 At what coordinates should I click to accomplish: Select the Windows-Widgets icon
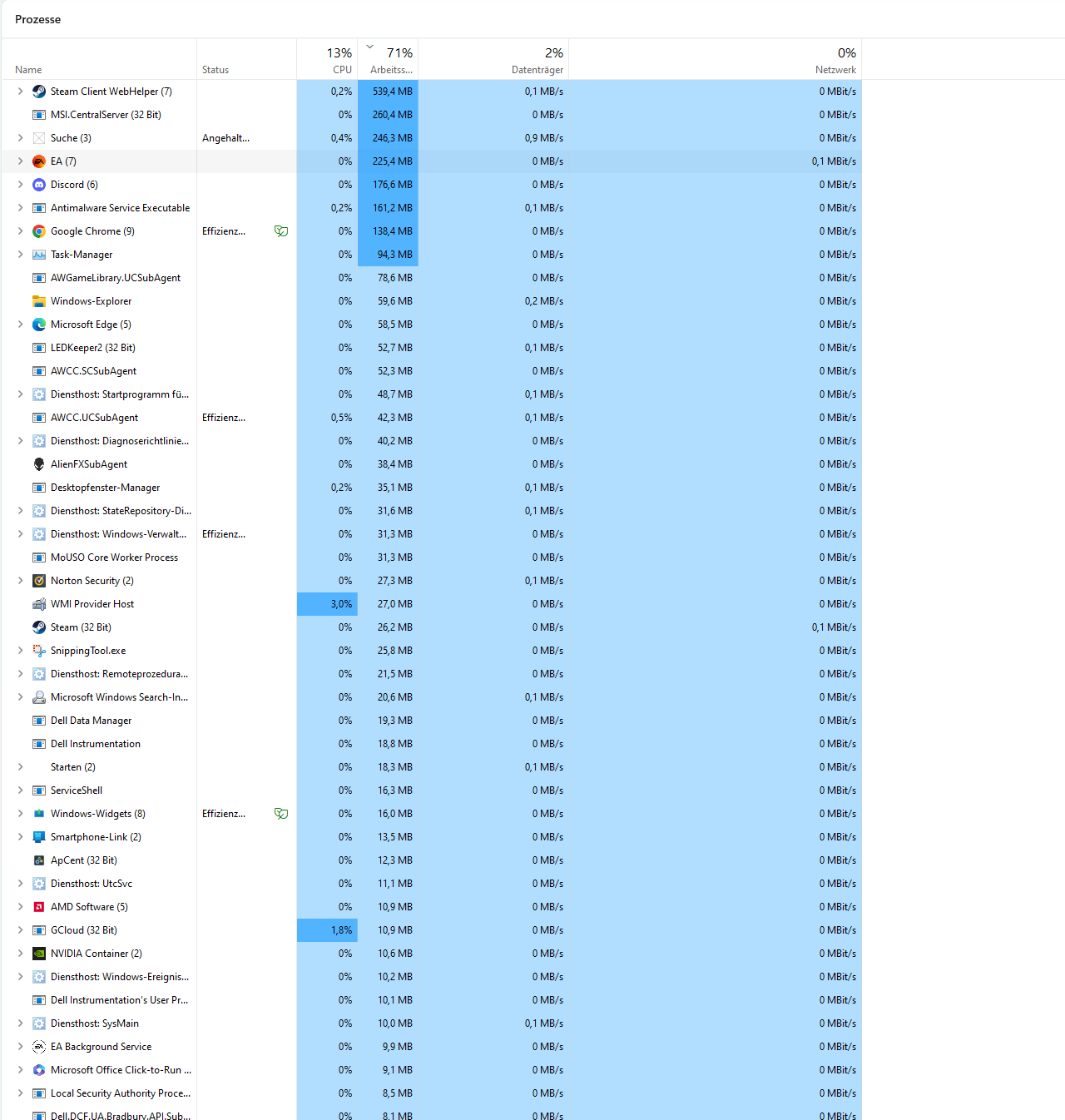[x=39, y=814]
